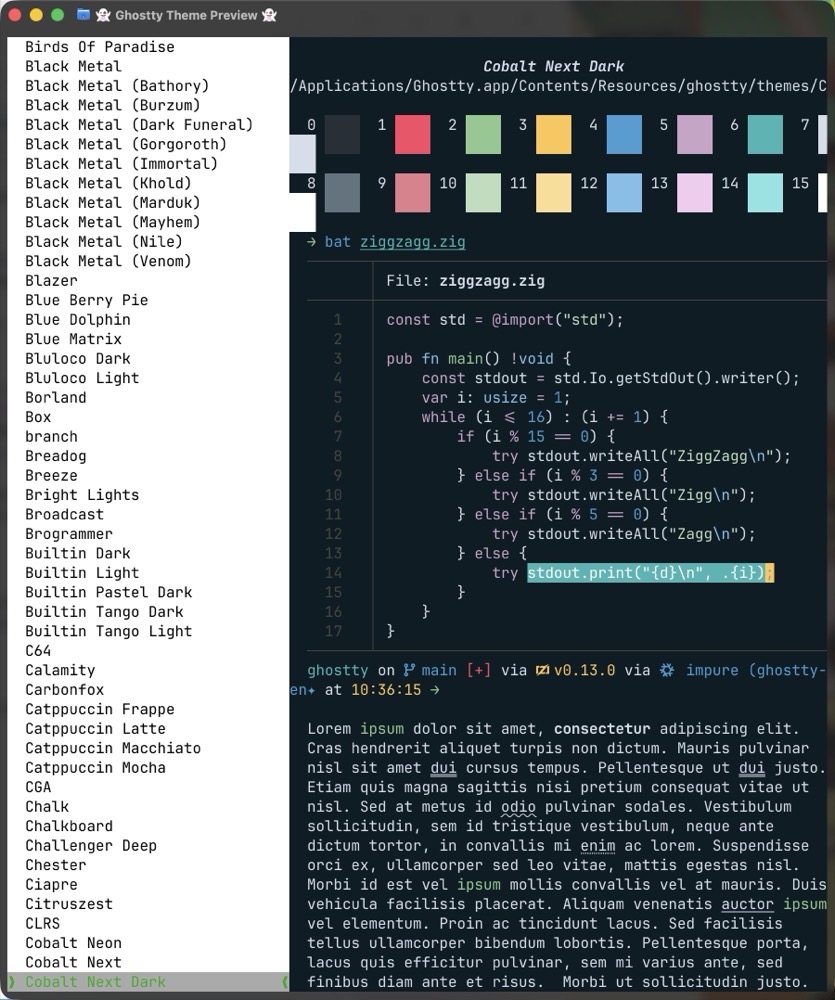This screenshot has width=835, height=1000.
Task: Select the Black Metal (Venom) theme
Action: 108,261
